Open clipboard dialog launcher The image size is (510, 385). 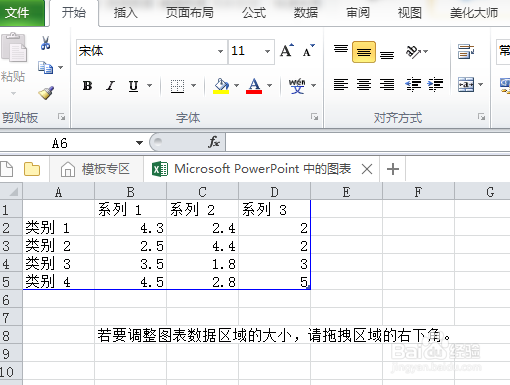pos(61,117)
